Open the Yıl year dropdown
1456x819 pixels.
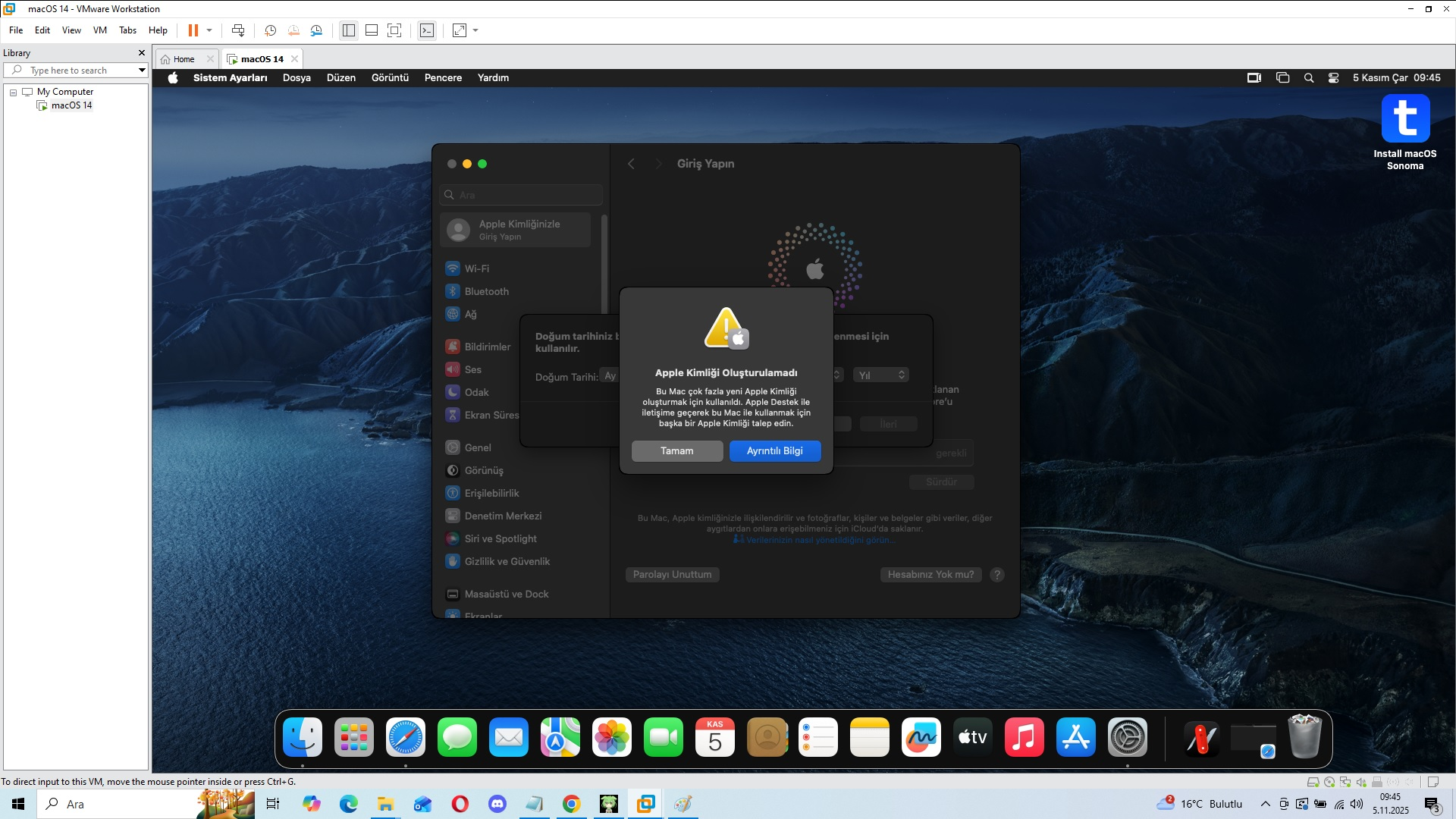880,375
